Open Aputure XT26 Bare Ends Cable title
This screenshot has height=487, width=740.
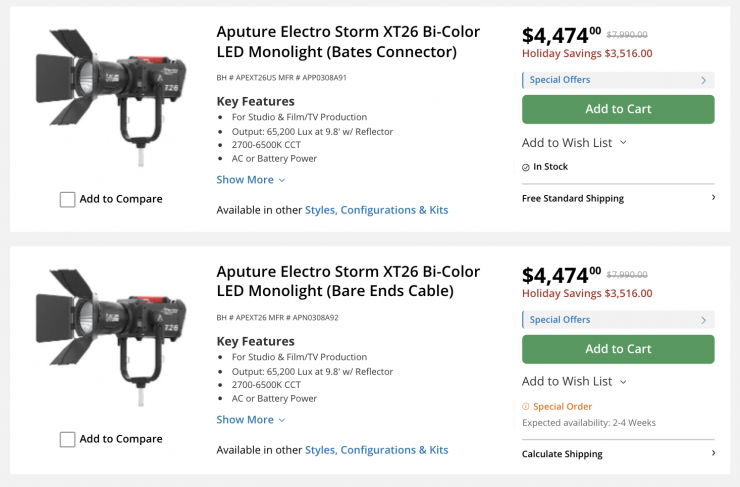pyautogui.click(x=348, y=281)
